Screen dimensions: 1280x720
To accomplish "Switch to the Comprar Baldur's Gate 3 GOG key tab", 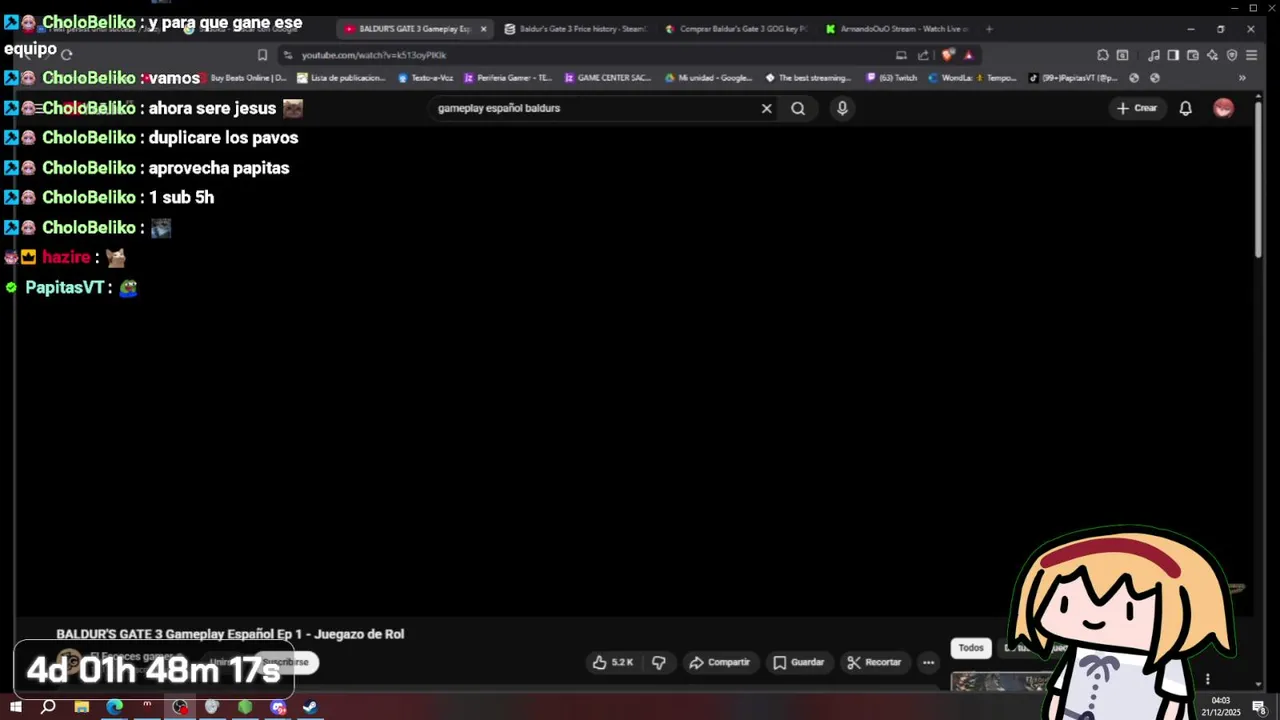I will [x=735, y=29].
